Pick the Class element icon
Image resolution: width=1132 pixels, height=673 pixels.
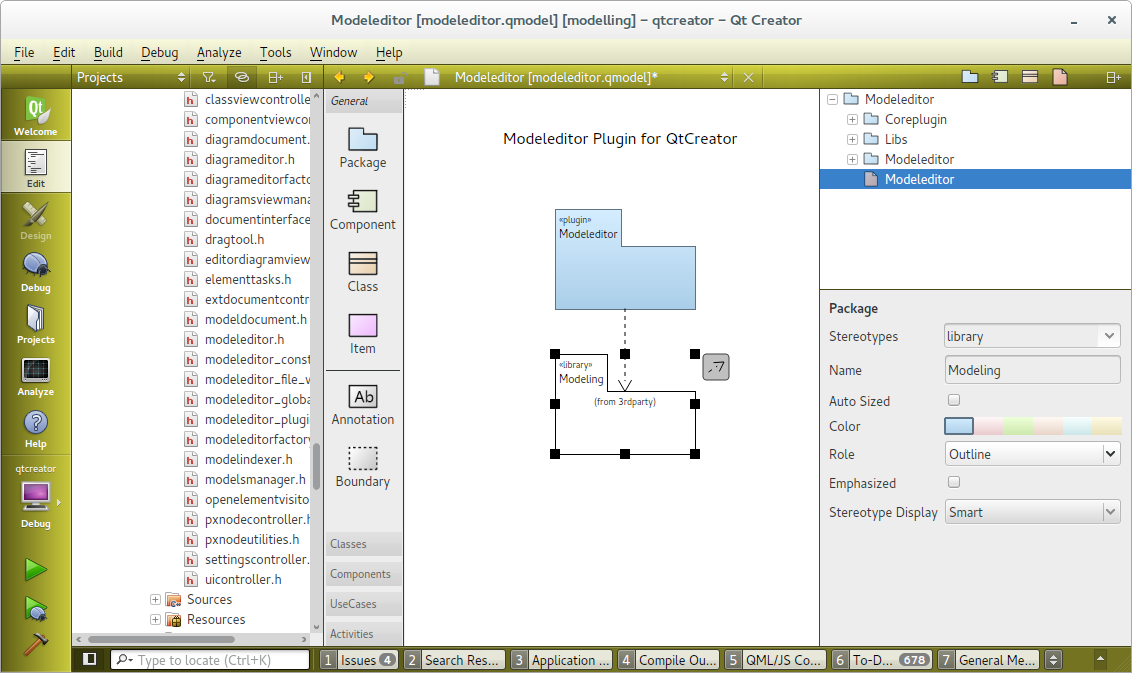pos(362,263)
